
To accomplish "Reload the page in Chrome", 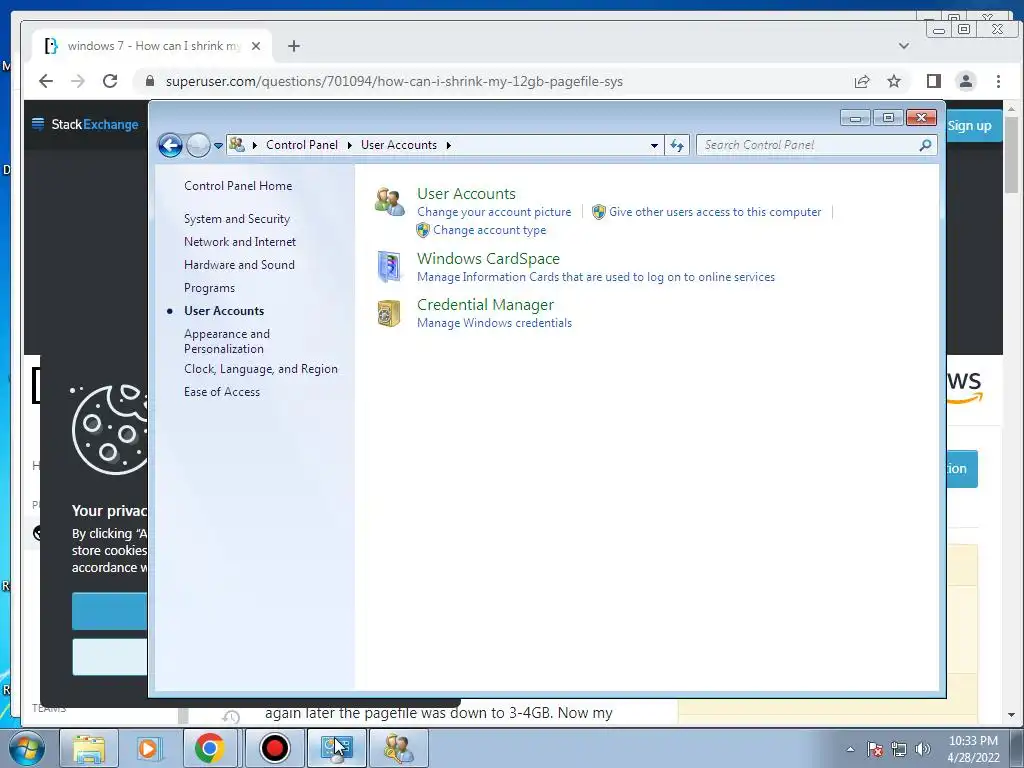I will click(x=110, y=81).
